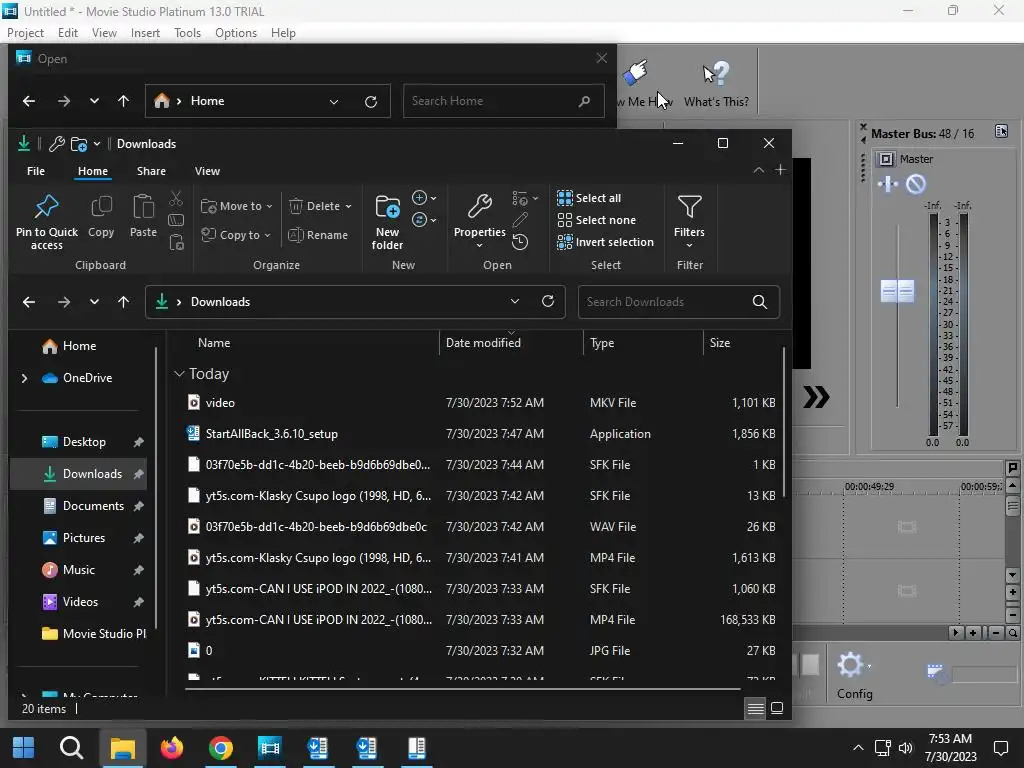
Task: Click the Master FX icon in Master Bus
Action: coord(888,184)
